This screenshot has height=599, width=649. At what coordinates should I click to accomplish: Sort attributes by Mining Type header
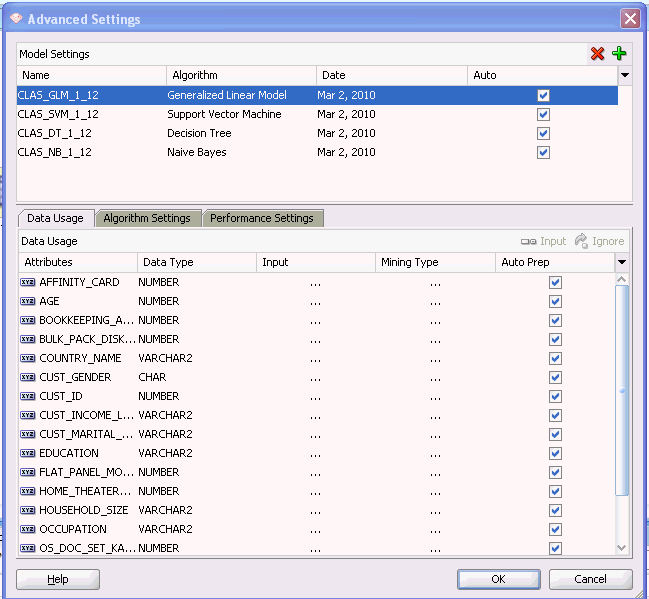[435, 262]
